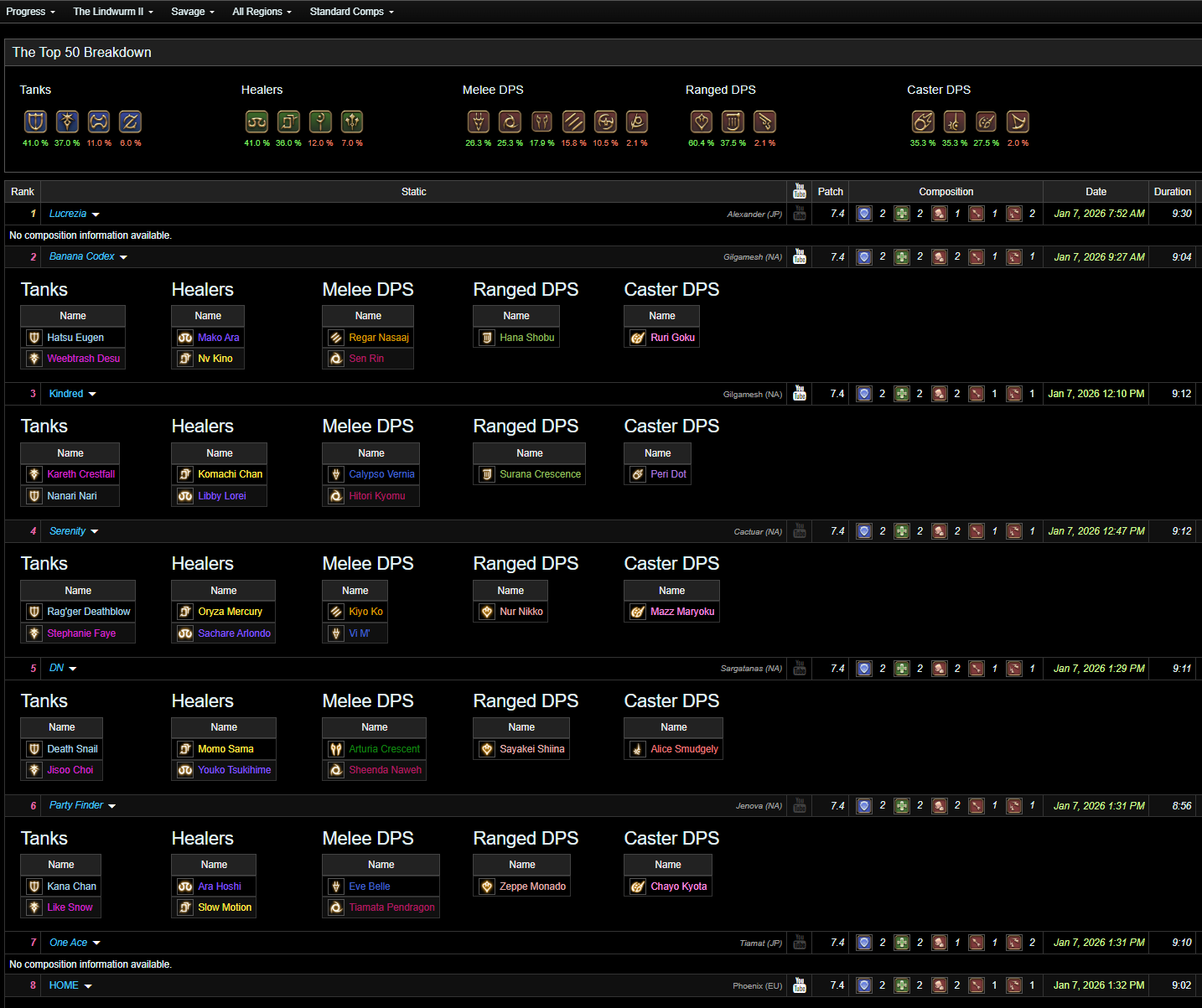This screenshot has height=1008, width=1202.
Task: Open the YouTube video for Kindred
Action: tap(800, 393)
